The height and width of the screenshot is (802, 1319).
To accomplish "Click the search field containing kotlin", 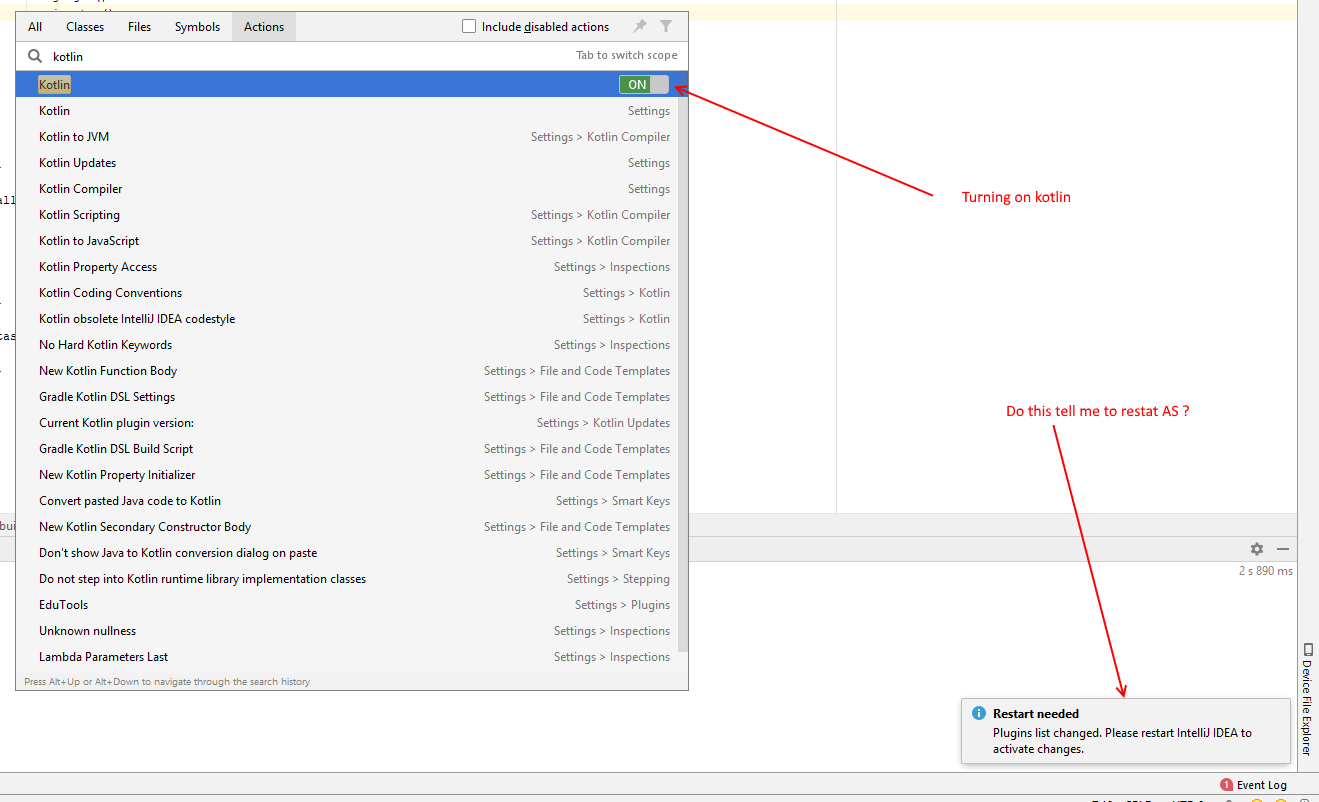I will point(300,57).
